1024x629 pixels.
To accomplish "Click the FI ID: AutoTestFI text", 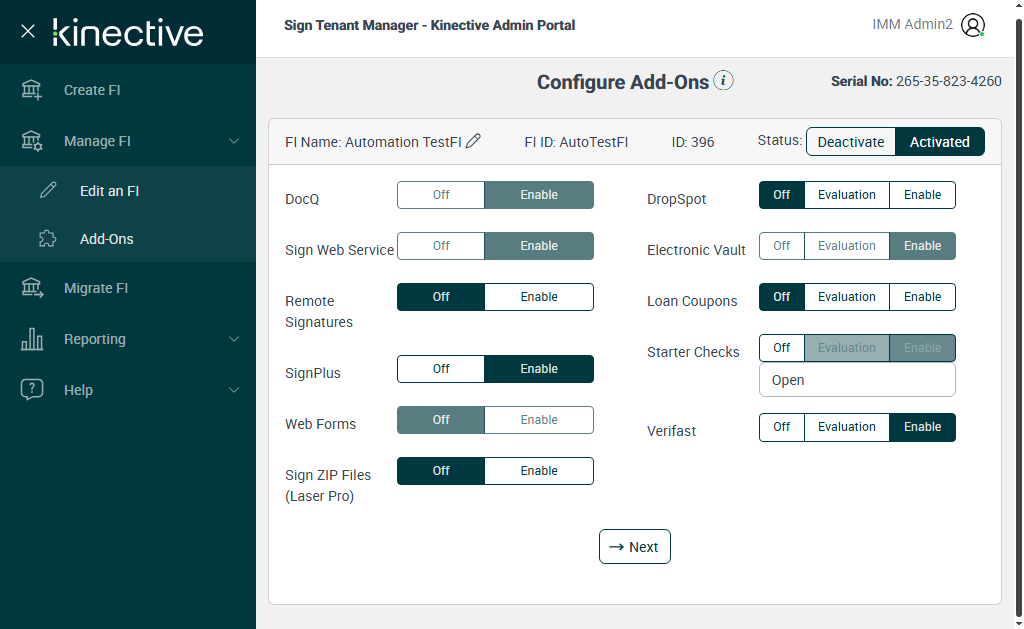I will (576, 142).
